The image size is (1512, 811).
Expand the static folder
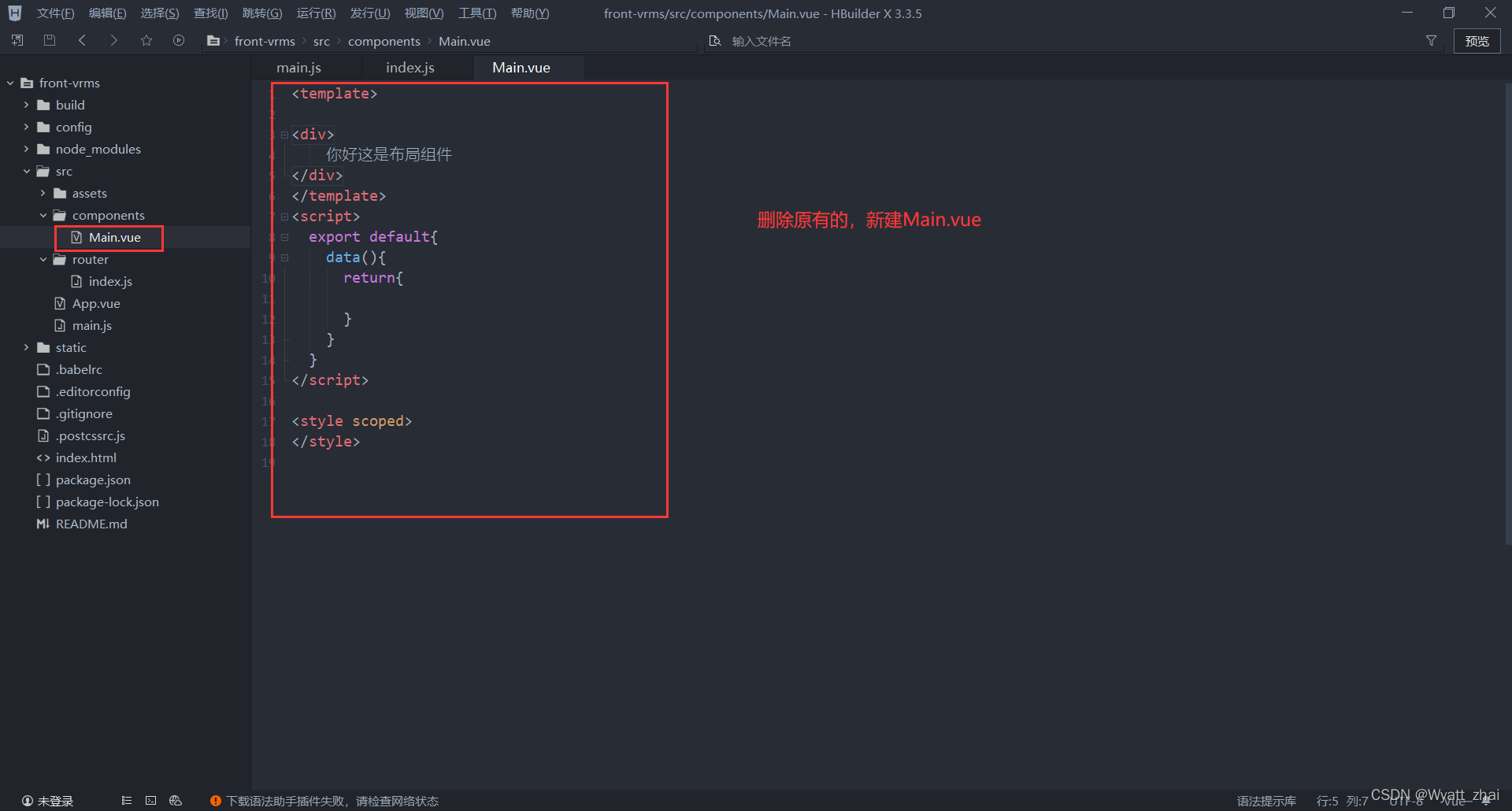pyautogui.click(x=27, y=347)
